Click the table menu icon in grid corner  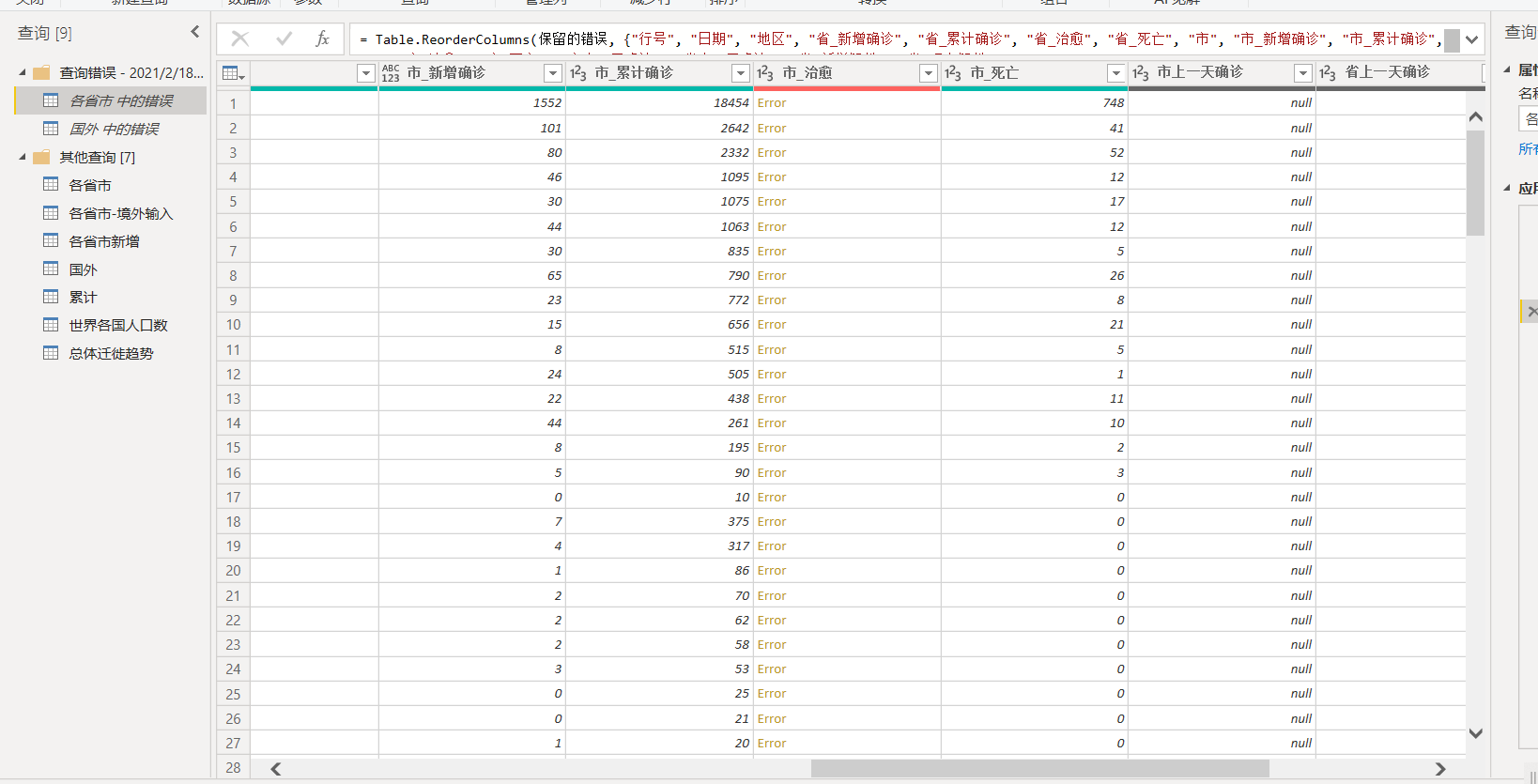(232, 73)
